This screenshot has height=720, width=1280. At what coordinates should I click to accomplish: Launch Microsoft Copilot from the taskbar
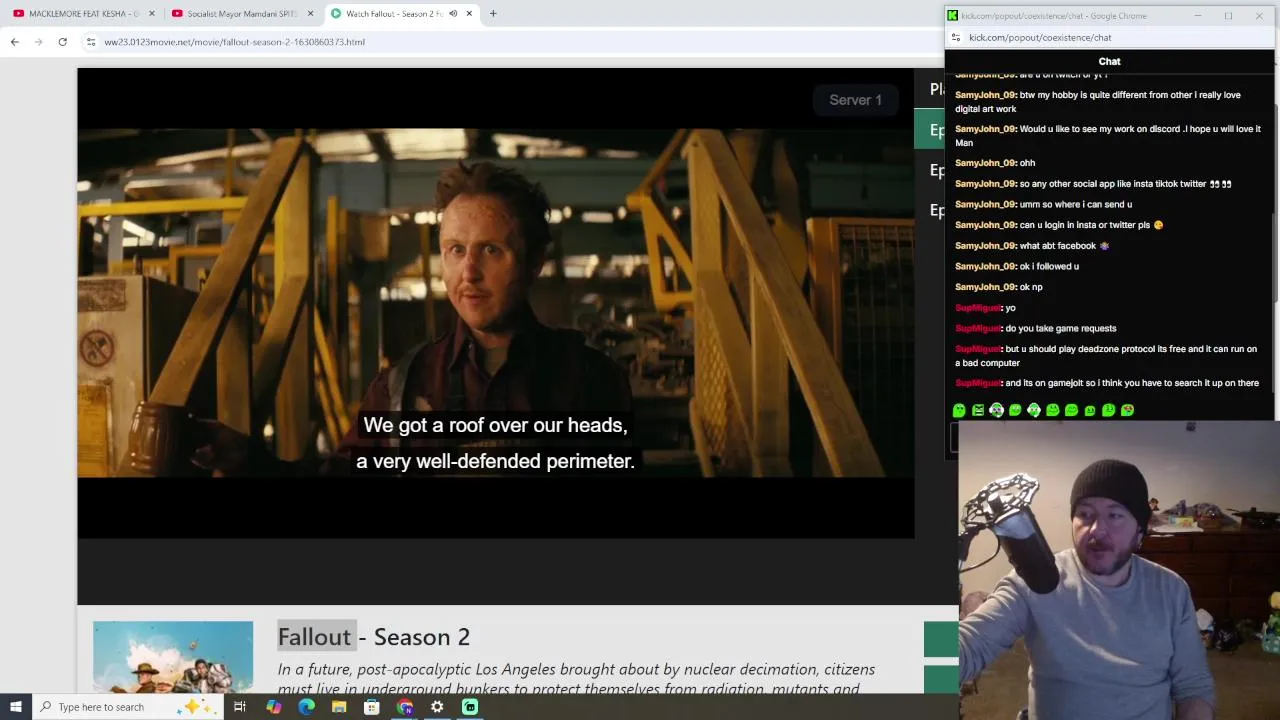coord(273,707)
